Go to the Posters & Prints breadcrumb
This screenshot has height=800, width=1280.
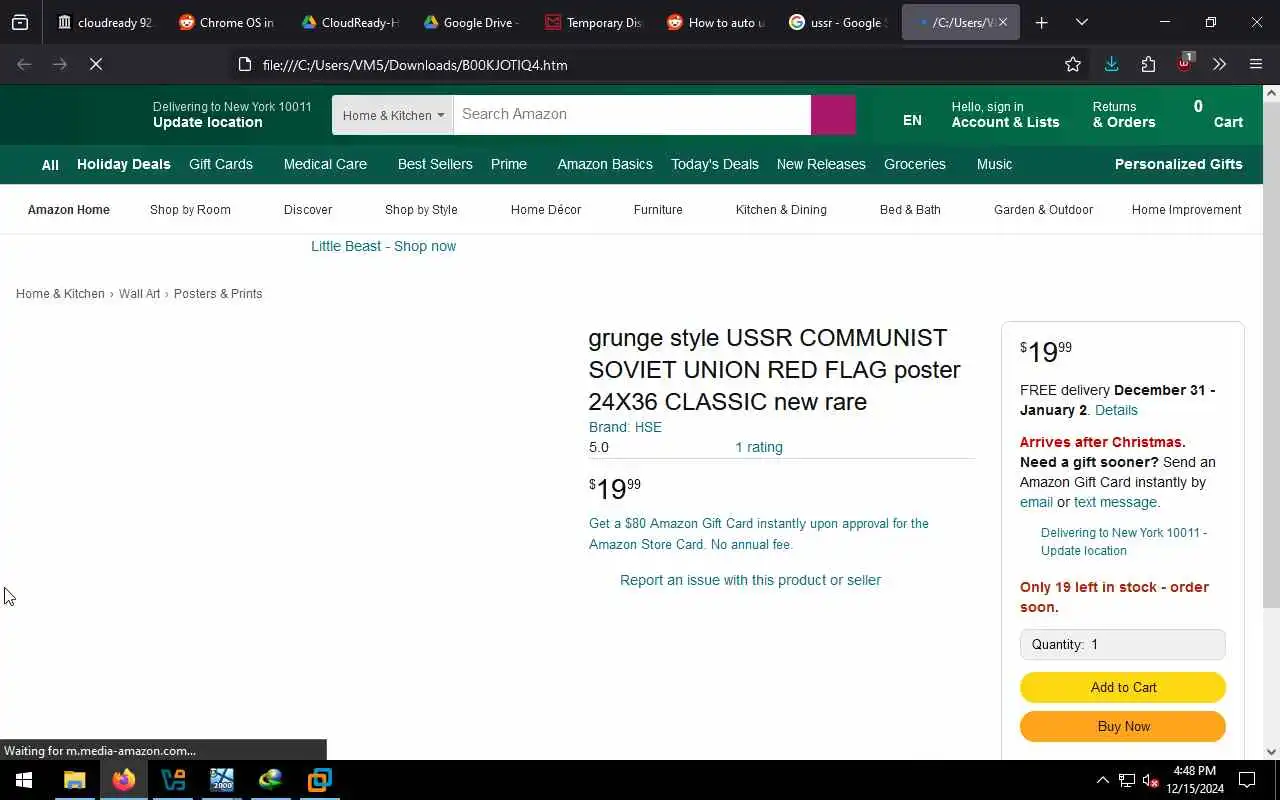pyautogui.click(x=218, y=294)
